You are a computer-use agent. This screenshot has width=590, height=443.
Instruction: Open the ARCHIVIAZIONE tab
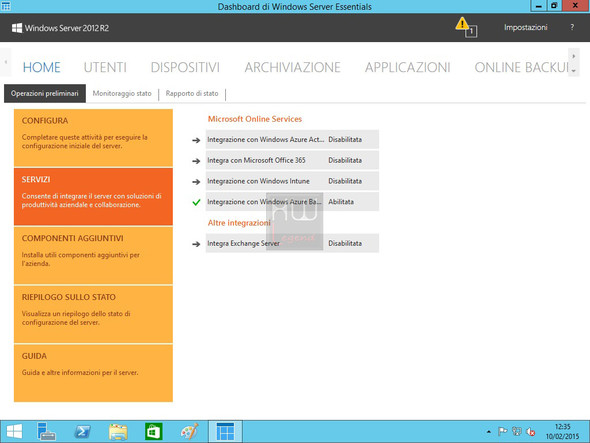point(292,67)
